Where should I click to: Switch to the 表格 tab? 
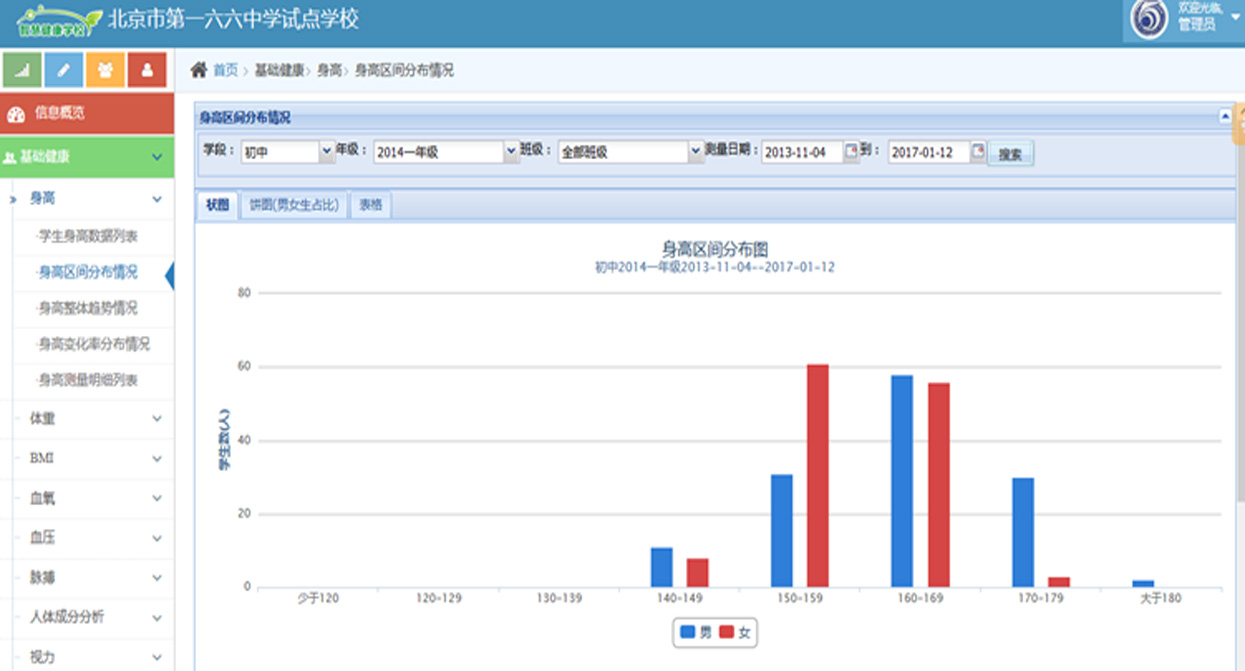(371, 205)
